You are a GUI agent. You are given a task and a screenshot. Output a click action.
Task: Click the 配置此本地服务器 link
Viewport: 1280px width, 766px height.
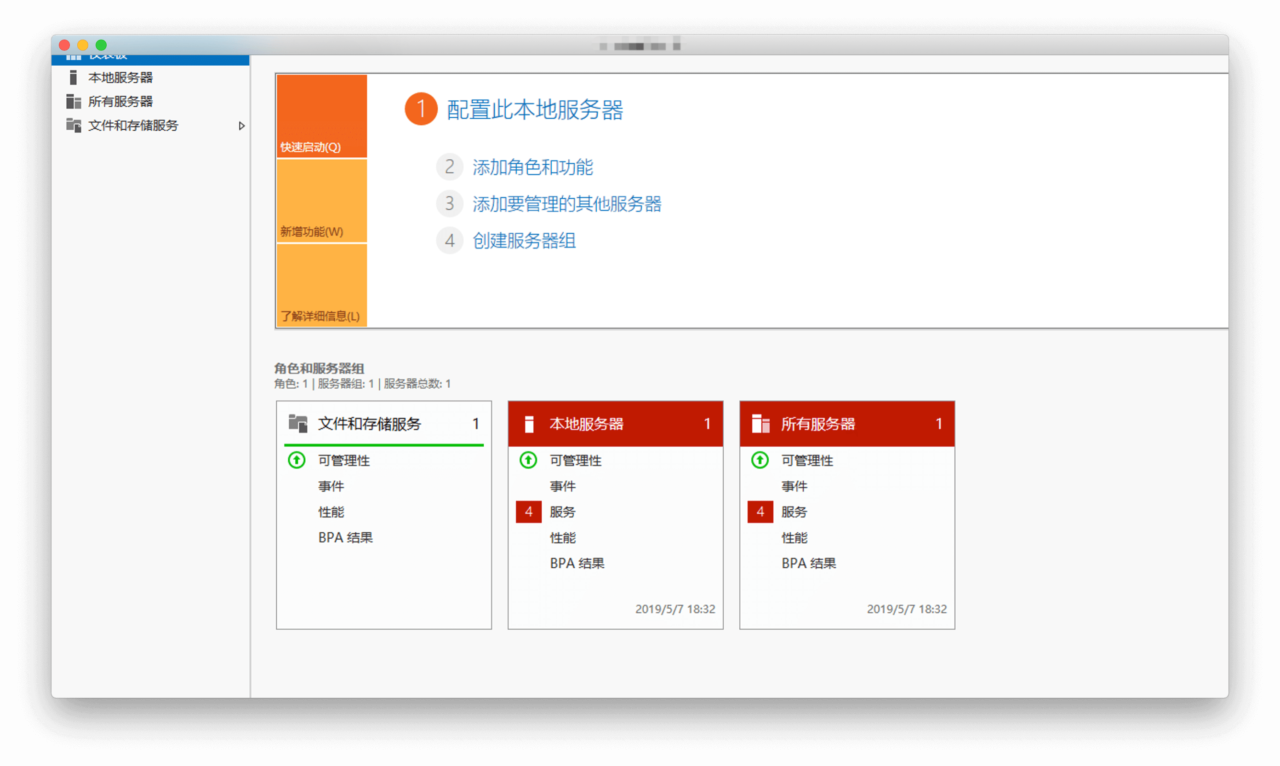point(534,110)
